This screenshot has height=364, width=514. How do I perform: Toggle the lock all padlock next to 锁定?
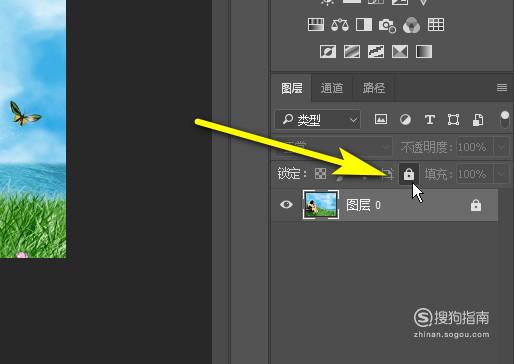(409, 174)
